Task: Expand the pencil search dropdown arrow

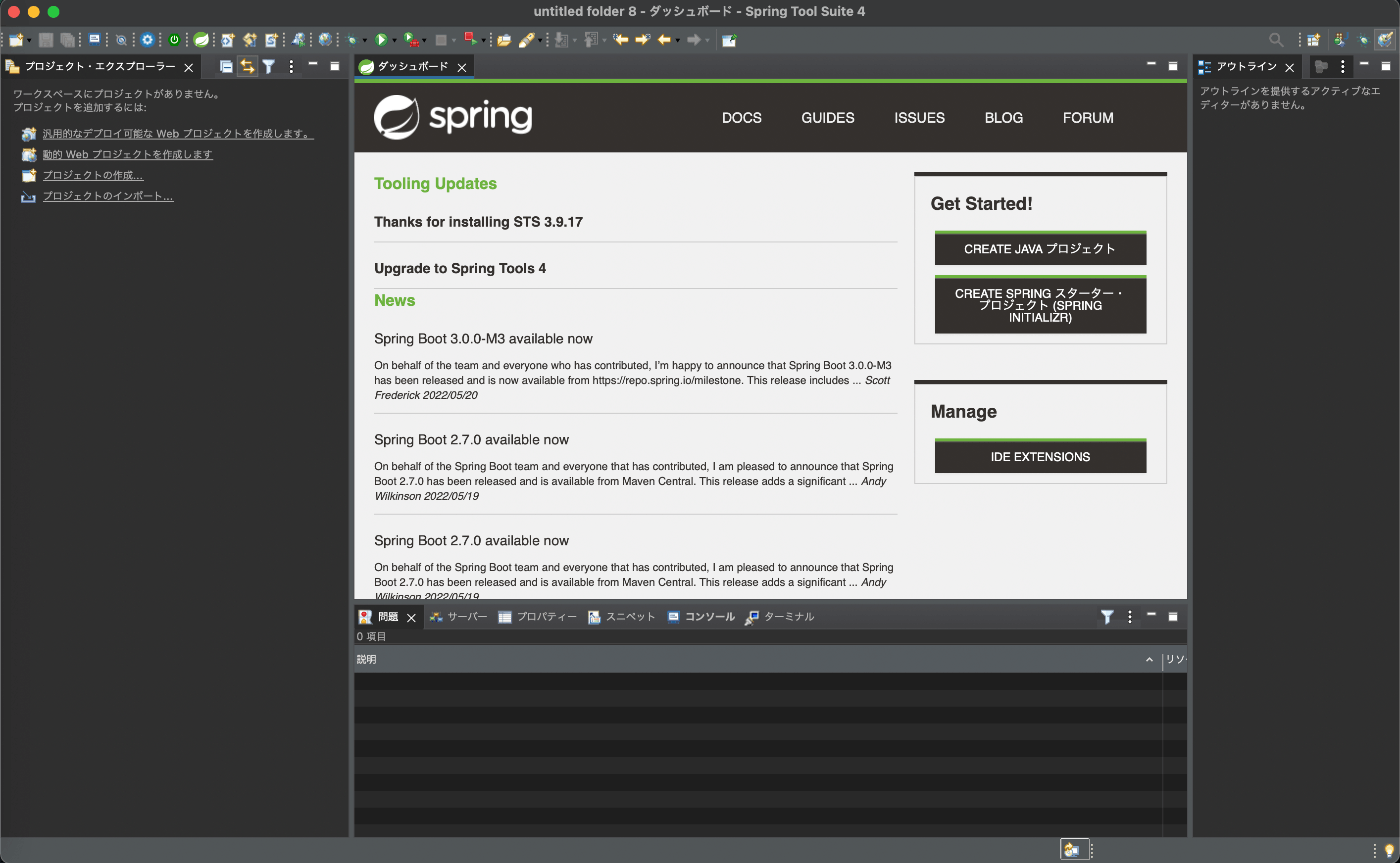Action: (540, 40)
